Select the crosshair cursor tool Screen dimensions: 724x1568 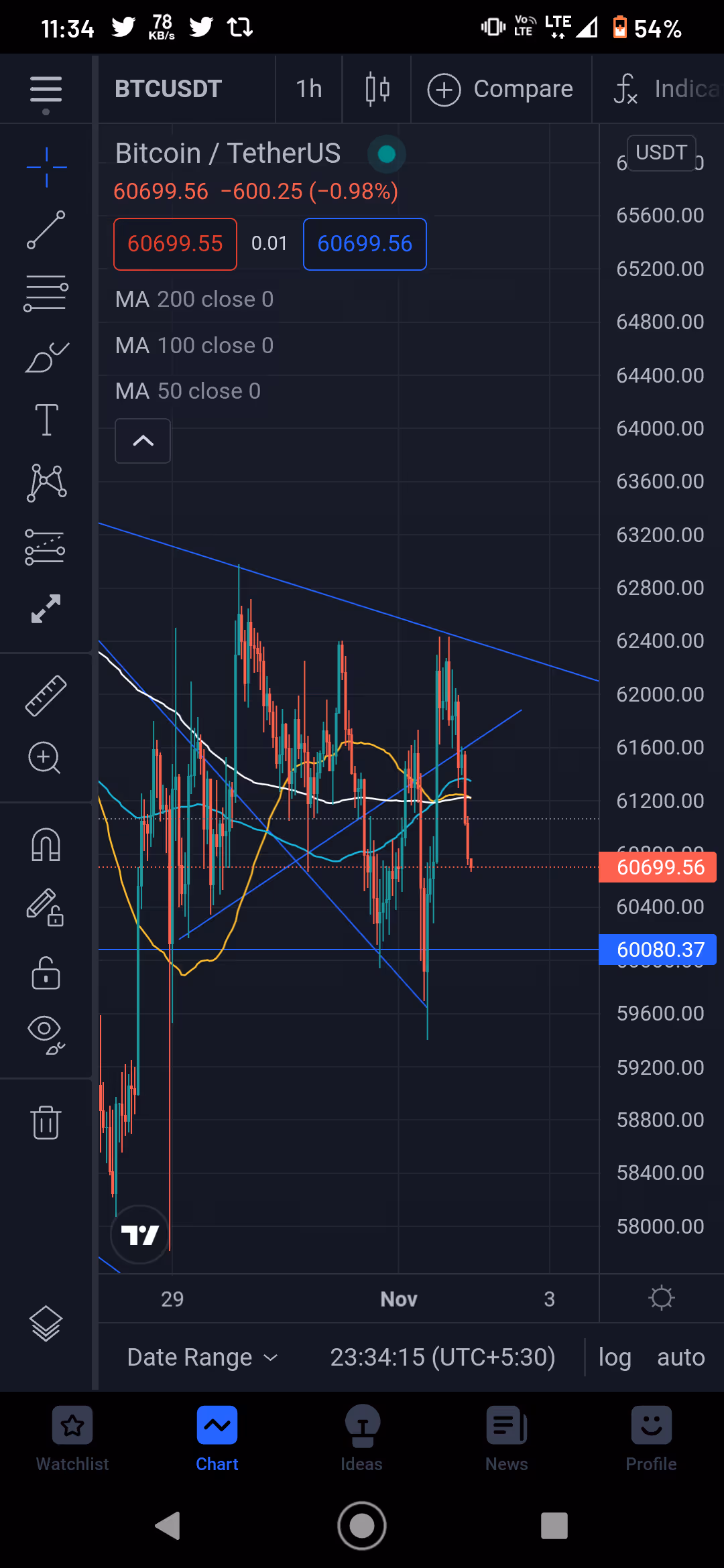46,167
